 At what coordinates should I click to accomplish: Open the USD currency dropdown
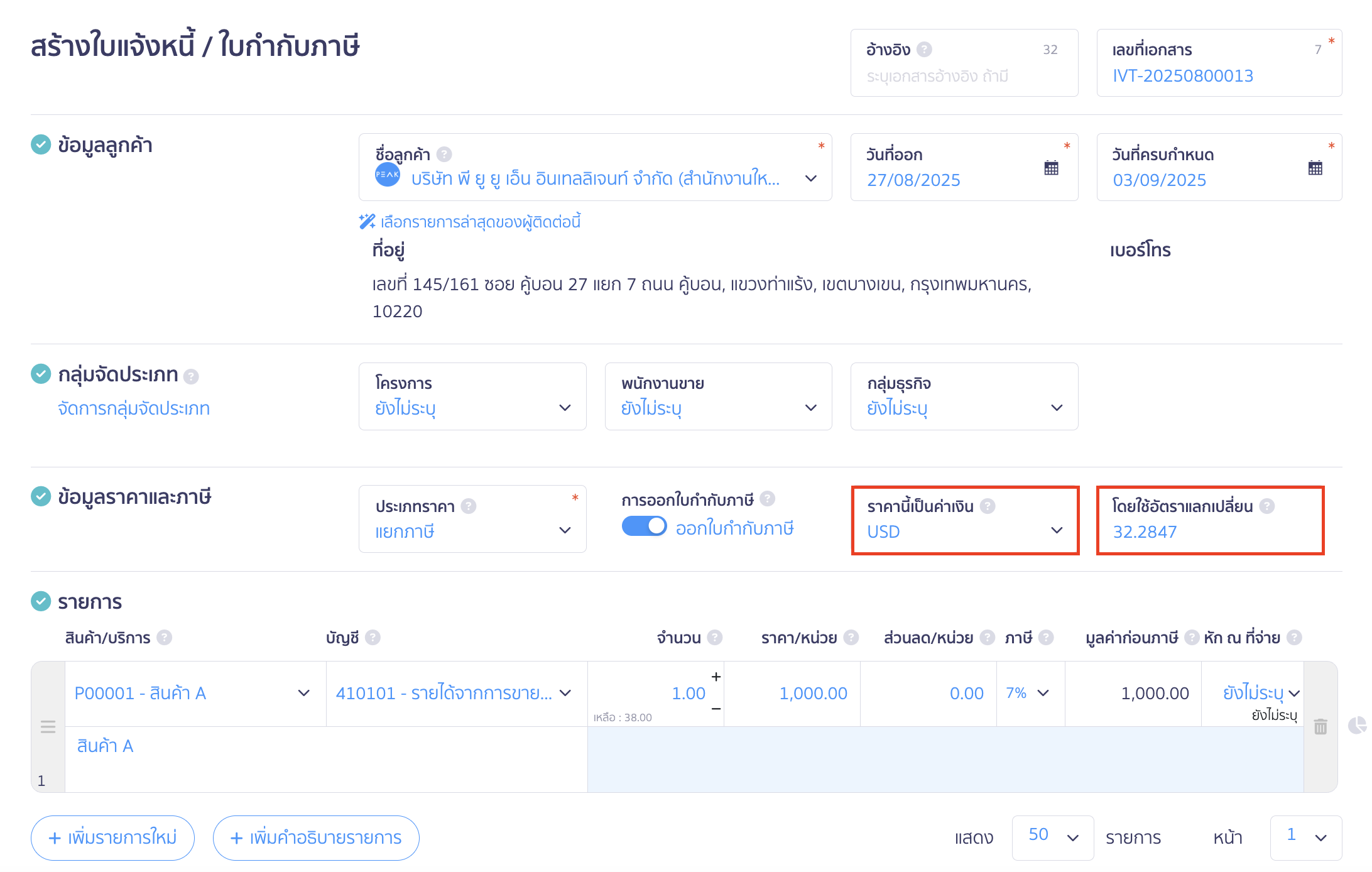click(x=964, y=520)
